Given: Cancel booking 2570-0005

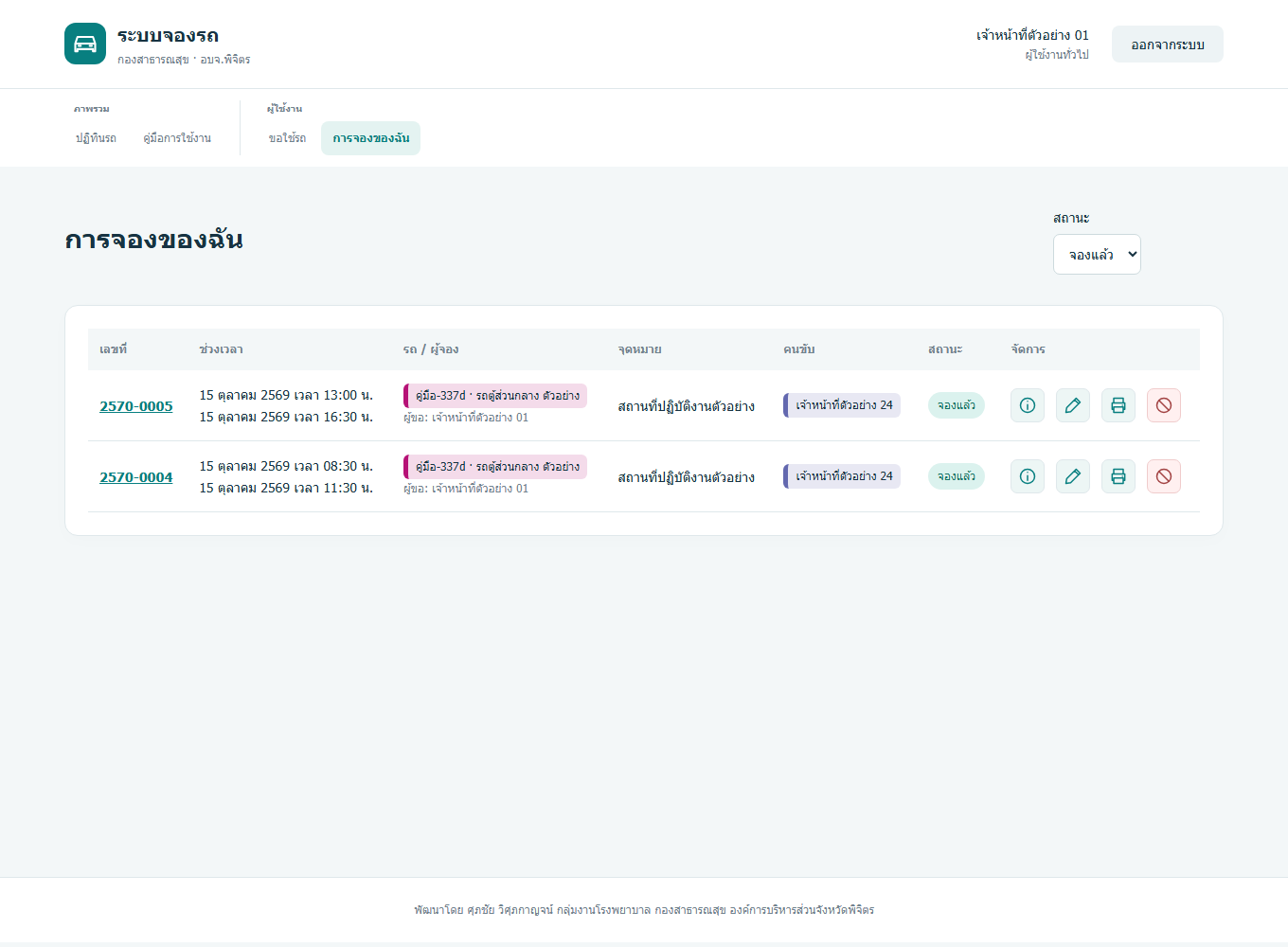Looking at the screenshot, I should pos(1164,405).
